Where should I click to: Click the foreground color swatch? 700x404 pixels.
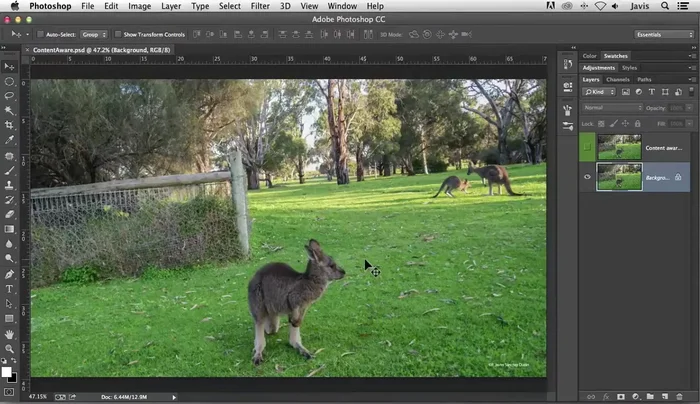(x=6, y=371)
